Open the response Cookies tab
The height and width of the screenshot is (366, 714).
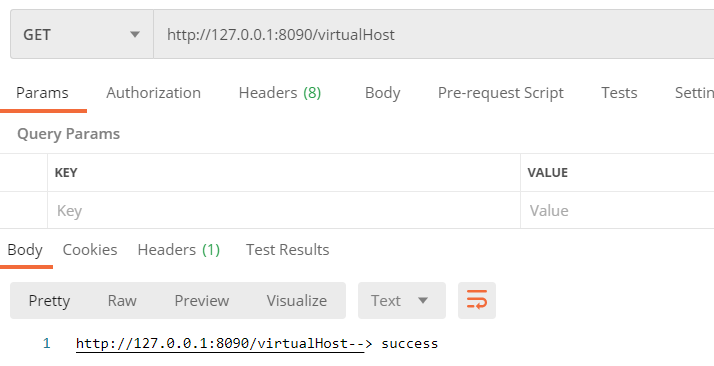(x=90, y=250)
